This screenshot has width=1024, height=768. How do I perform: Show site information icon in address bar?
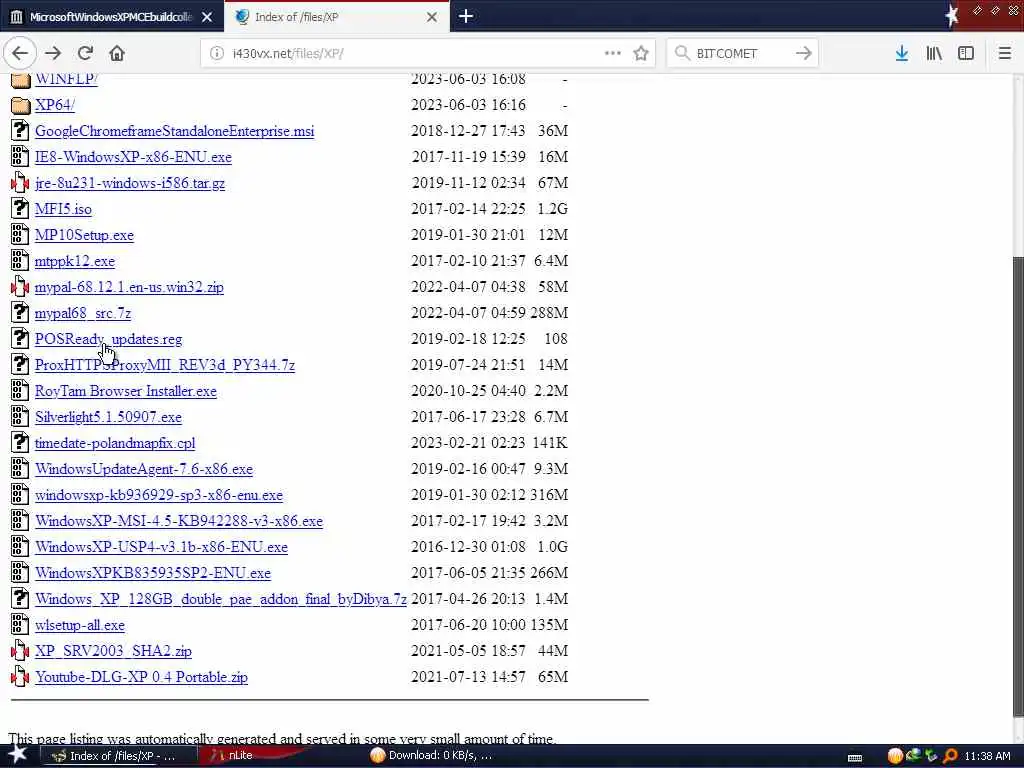(217, 54)
